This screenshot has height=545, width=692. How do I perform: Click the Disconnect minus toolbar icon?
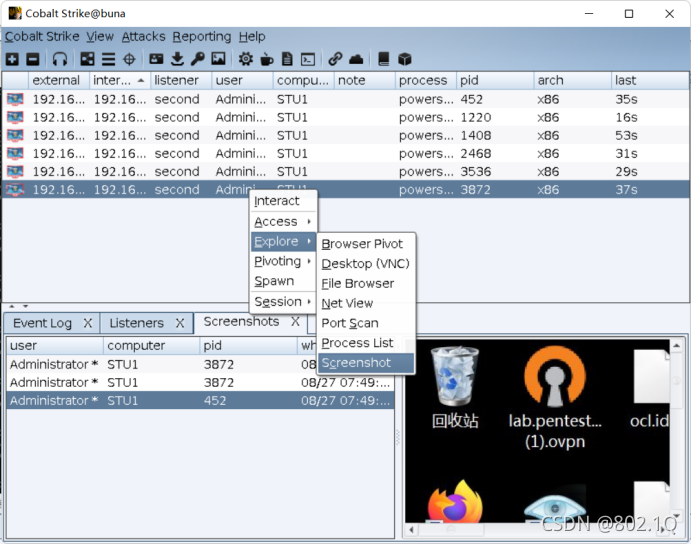pos(33,59)
